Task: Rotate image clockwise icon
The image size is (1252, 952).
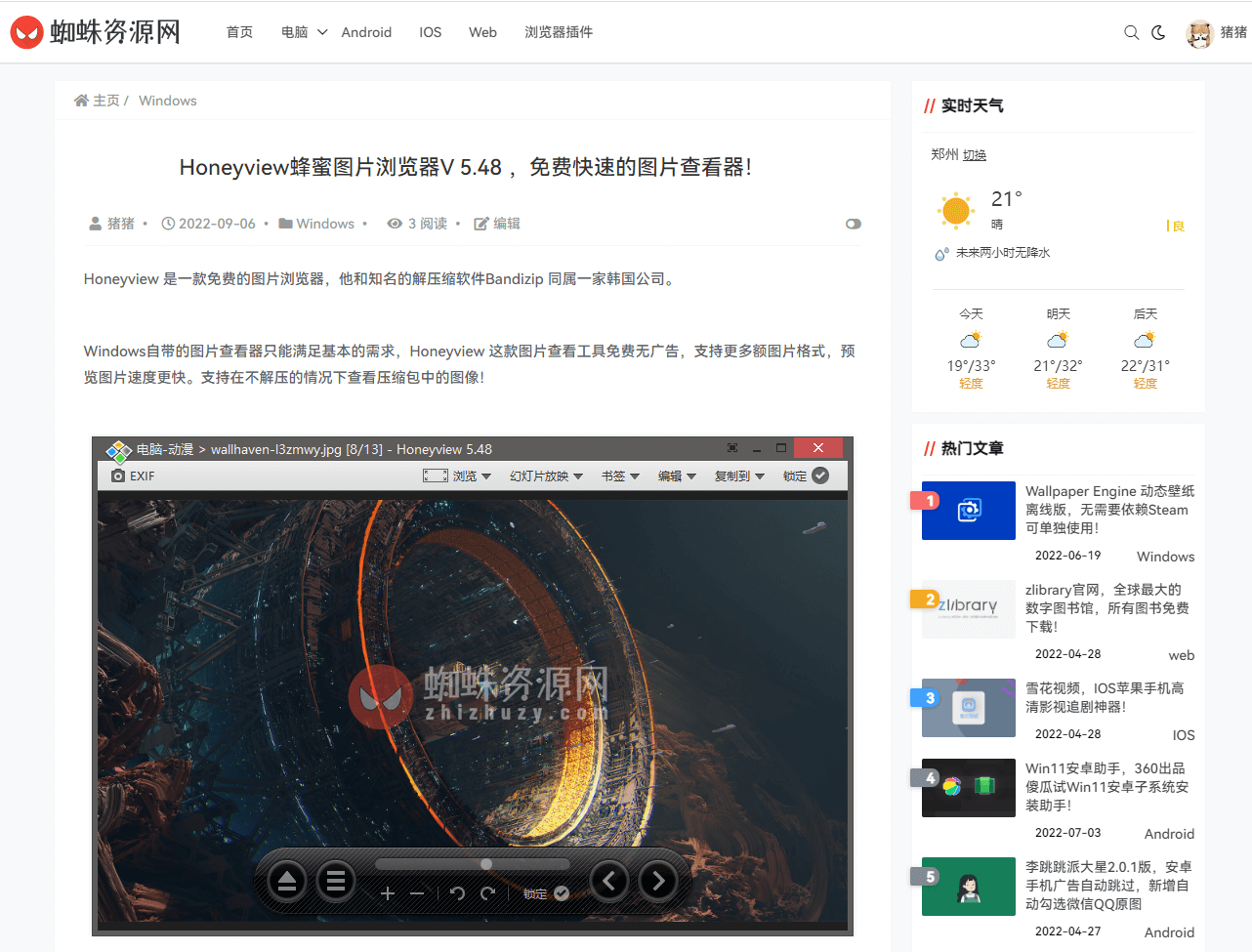Action: click(x=487, y=893)
